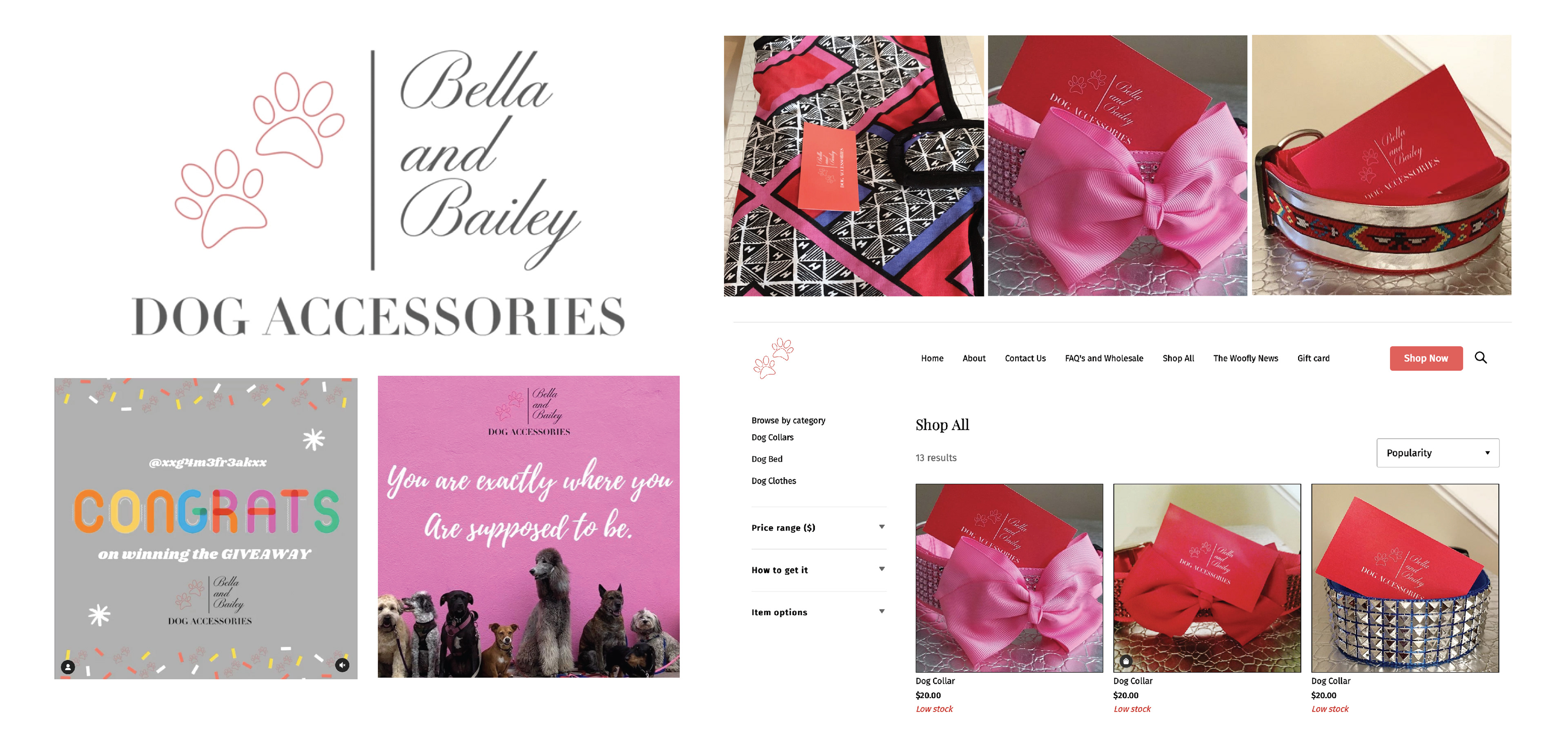Open the Popularity sort dropdown
This screenshot has width=1568, height=750.
1438,453
